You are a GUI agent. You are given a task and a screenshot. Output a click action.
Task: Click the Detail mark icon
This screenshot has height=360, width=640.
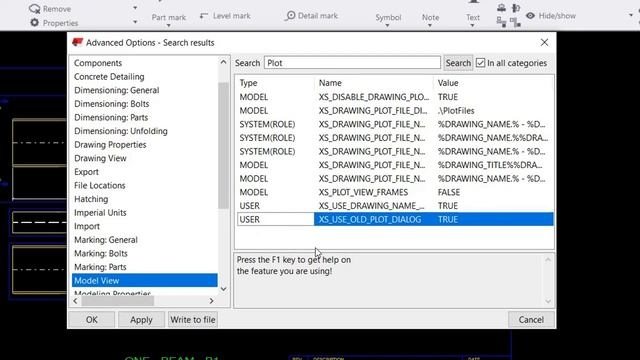coord(290,16)
